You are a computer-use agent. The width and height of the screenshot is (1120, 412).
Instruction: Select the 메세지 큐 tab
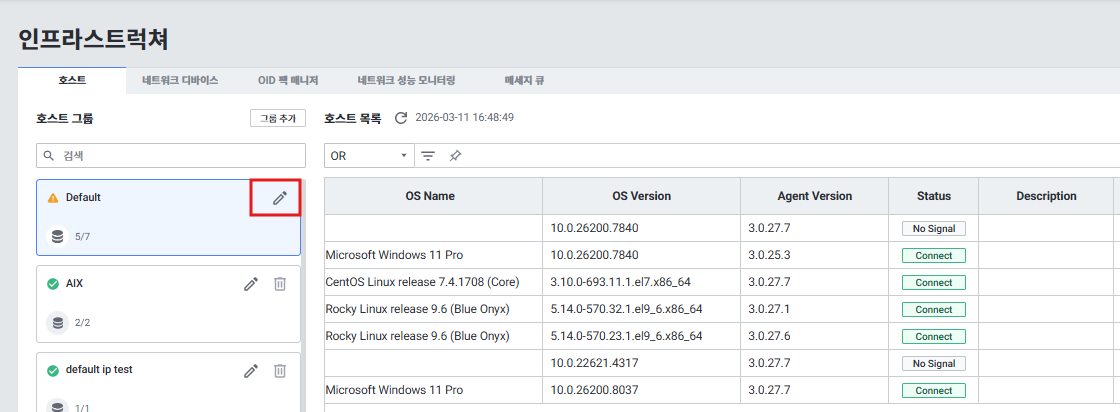tap(525, 80)
